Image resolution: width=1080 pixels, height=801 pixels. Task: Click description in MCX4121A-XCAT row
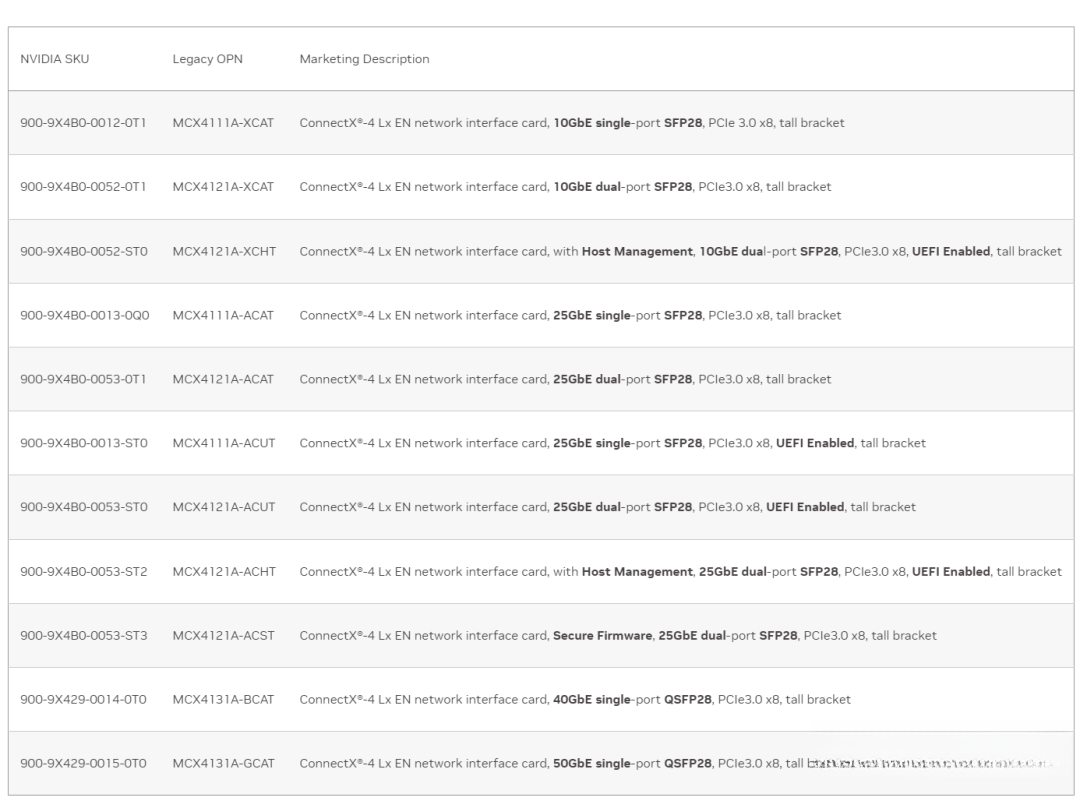(x=565, y=187)
